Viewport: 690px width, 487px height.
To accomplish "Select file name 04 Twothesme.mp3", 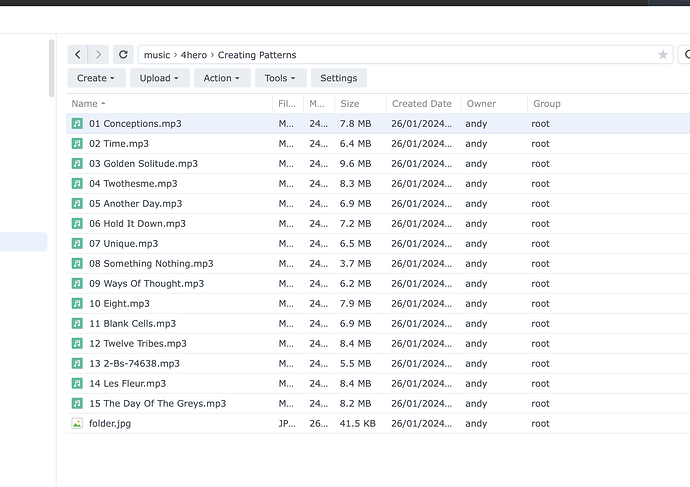I will pos(133,183).
